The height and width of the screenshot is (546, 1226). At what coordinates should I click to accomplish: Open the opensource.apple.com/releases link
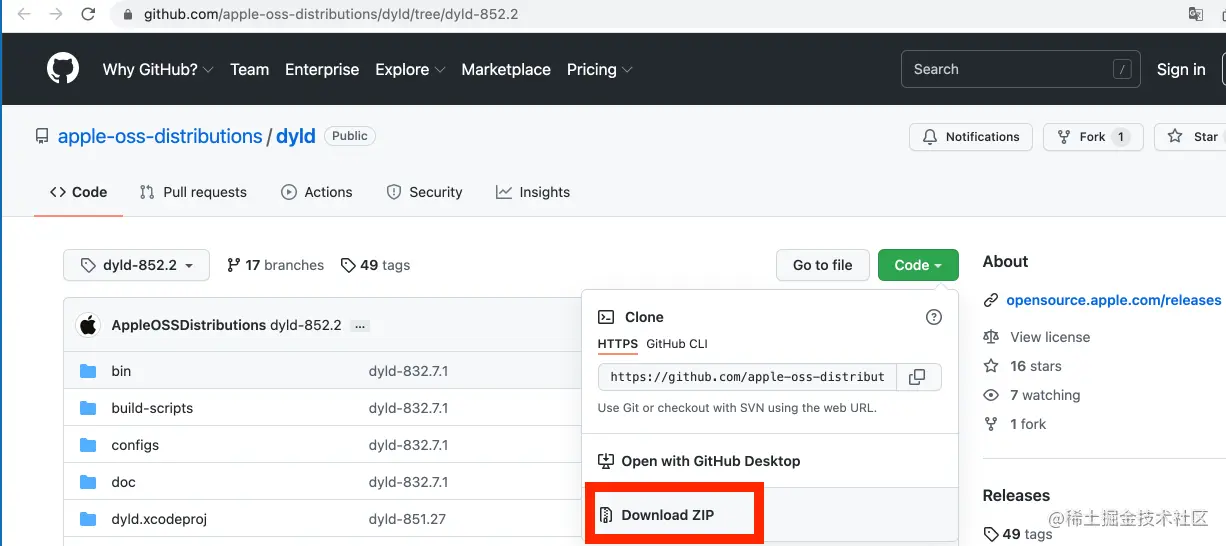point(1114,300)
